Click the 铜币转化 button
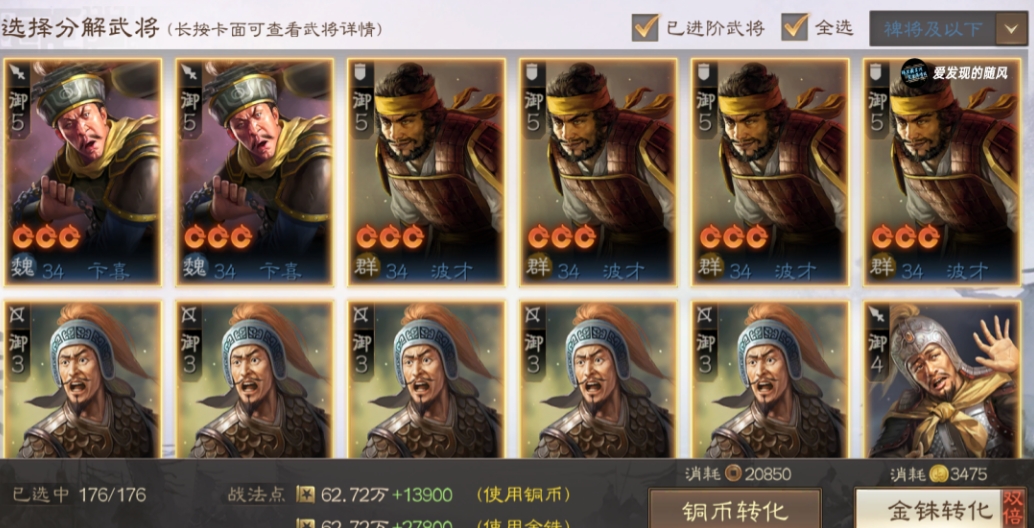The width and height of the screenshot is (1034, 528). 735,509
